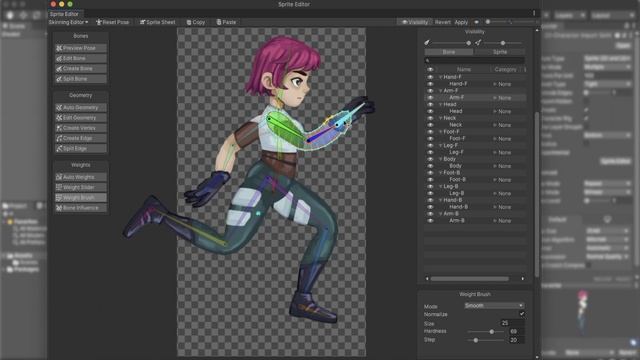Viewport: 640px width, 360px height.
Task: Hide the Hand-F group via eye icon
Action: (x=430, y=77)
